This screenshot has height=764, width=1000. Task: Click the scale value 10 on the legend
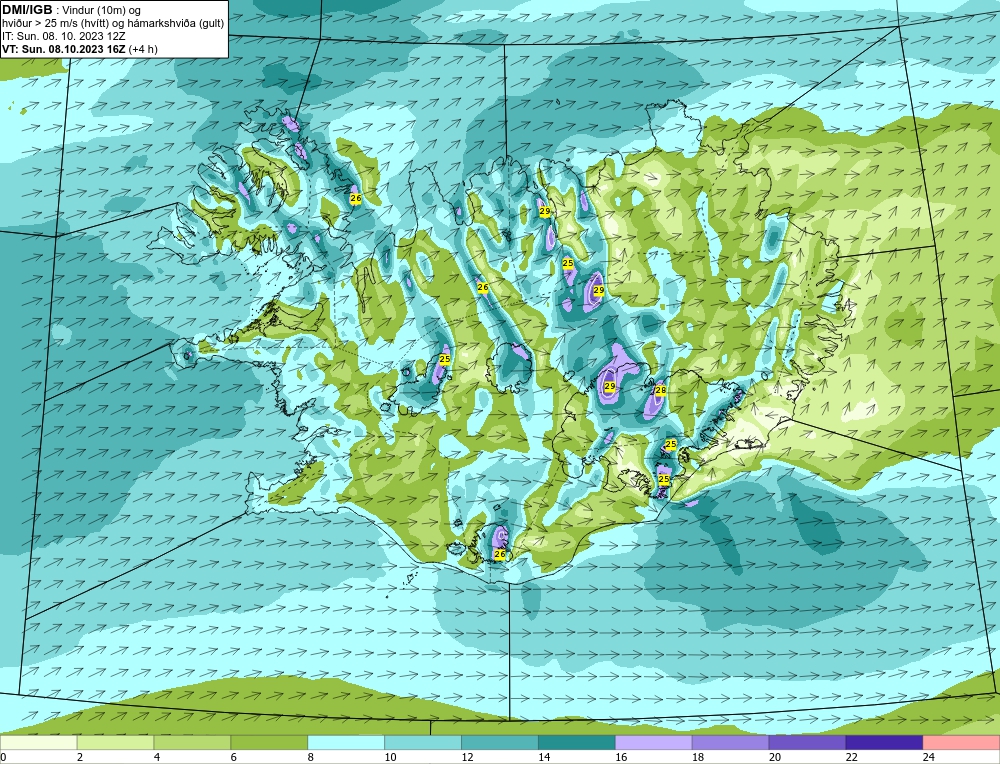390,758
